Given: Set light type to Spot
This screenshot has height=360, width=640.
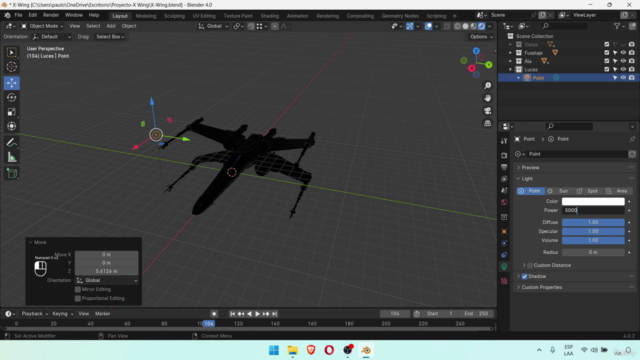Looking at the screenshot, I should coord(589,191).
